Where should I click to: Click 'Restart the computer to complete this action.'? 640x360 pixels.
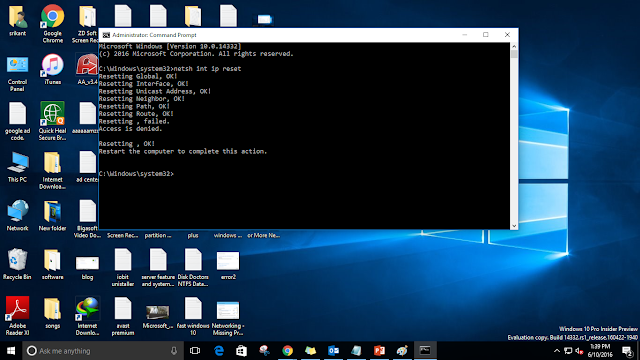[x=183, y=151]
